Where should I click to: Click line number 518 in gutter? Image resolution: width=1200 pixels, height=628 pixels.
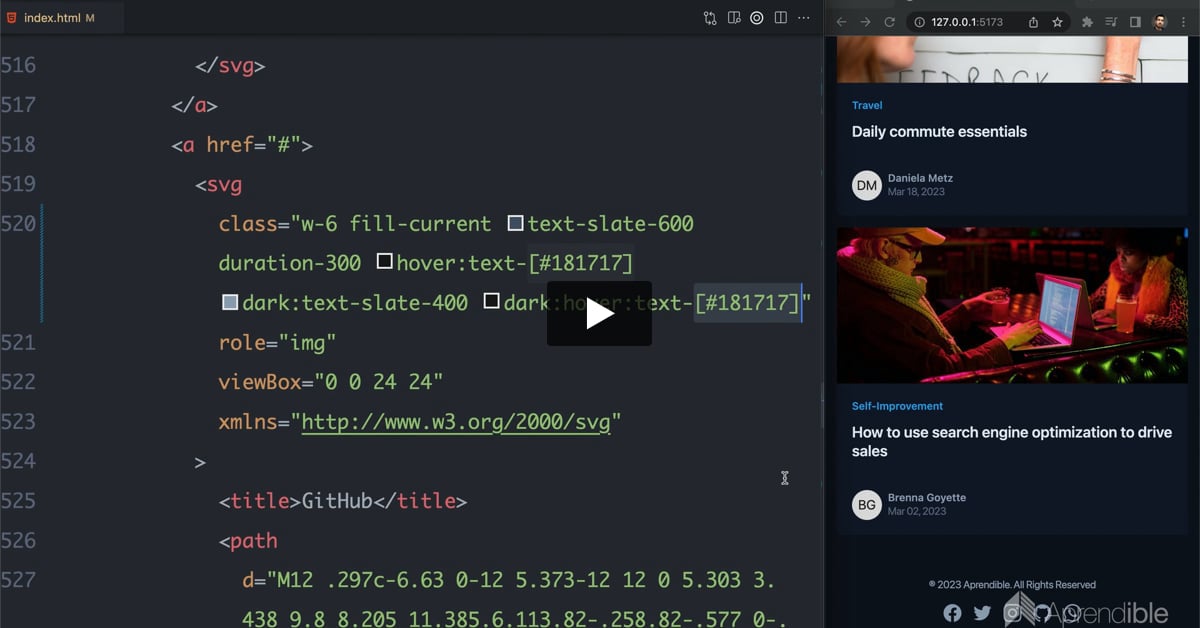[x=18, y=144]
